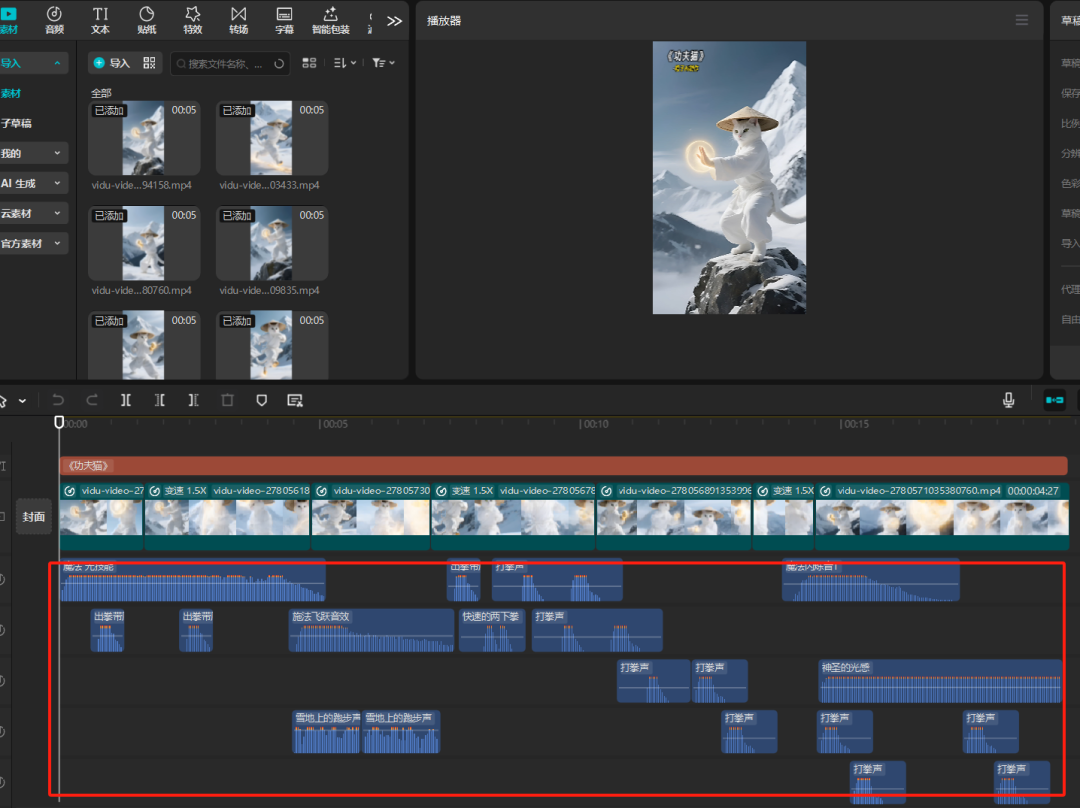This screenshot has height=808, width=1080.
Task: Open the 音频 audio tab
Action: 54,19
